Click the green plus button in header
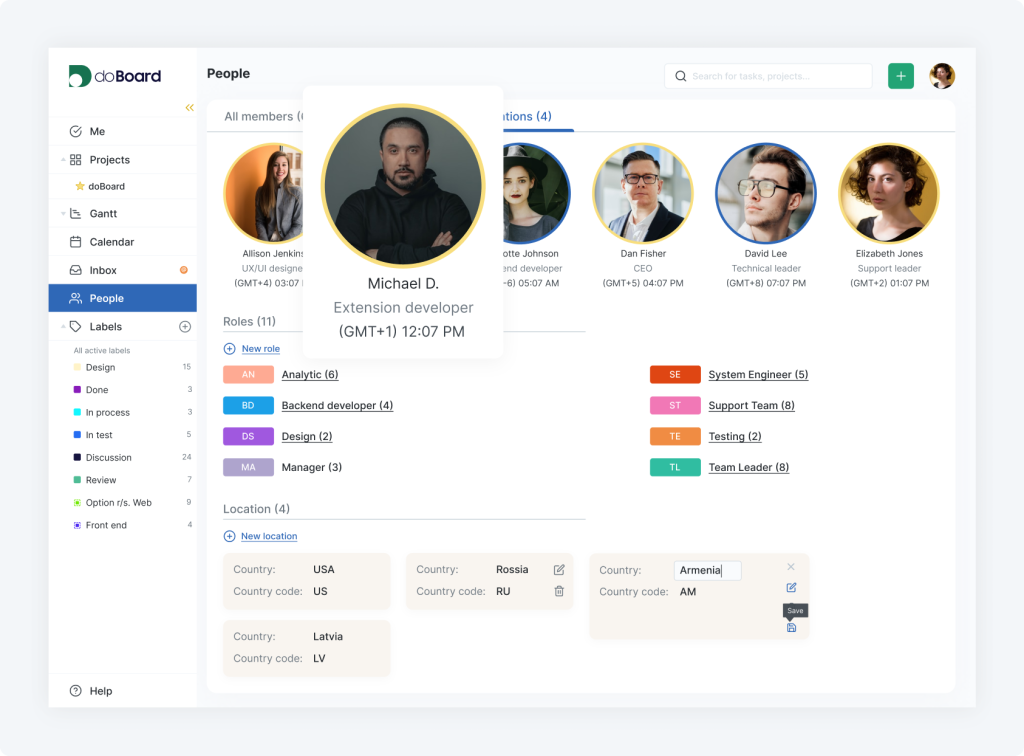The height and width of the screenshot is (756, 1024). [900, 76]
